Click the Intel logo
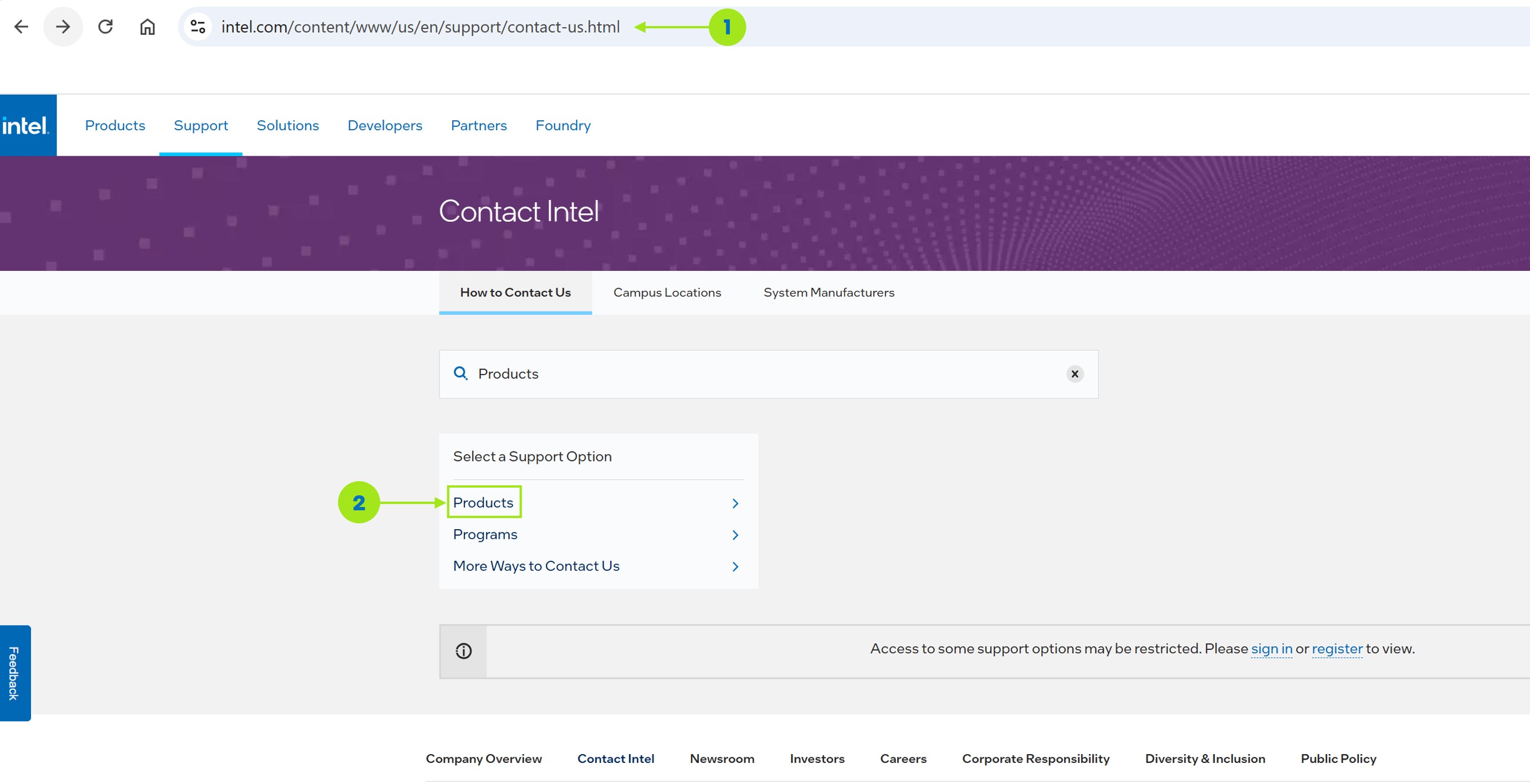Image resolution: width=1530 pixels, height=784 pixels. tap(28, 125)
